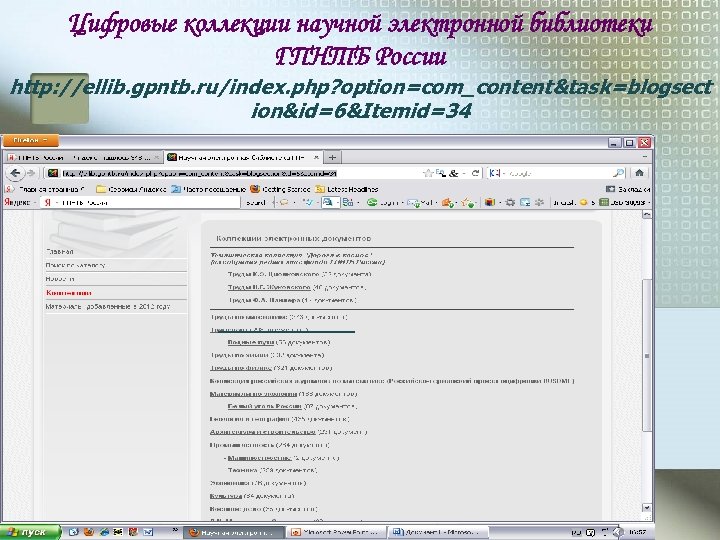720x540 pixels.
Task: Open Новости in the site sidebar
Action: [x=60, y=279]
